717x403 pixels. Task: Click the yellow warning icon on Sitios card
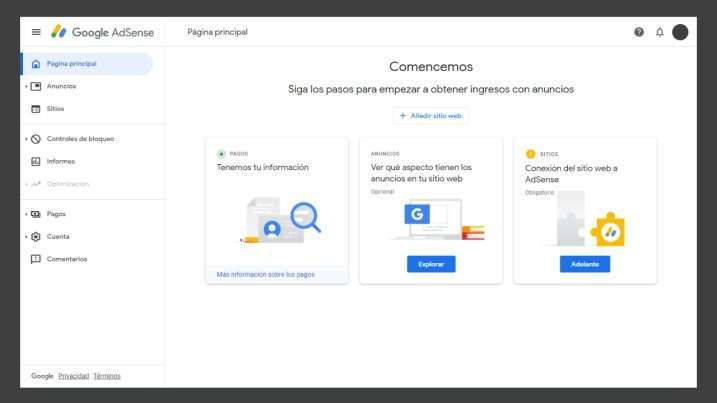click(530, 154)
